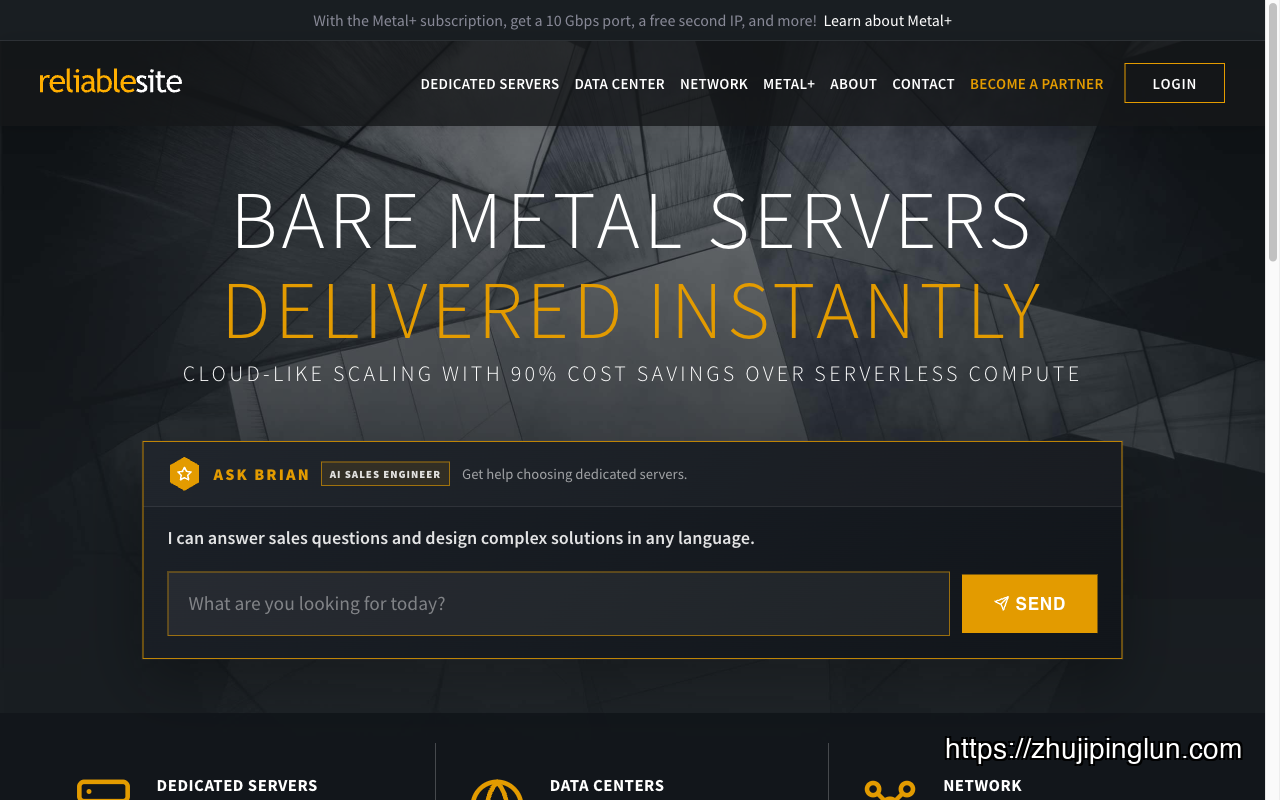Click the Dedicated Servers section heading
1280x800 pixels.
click(x=237, y=786)
